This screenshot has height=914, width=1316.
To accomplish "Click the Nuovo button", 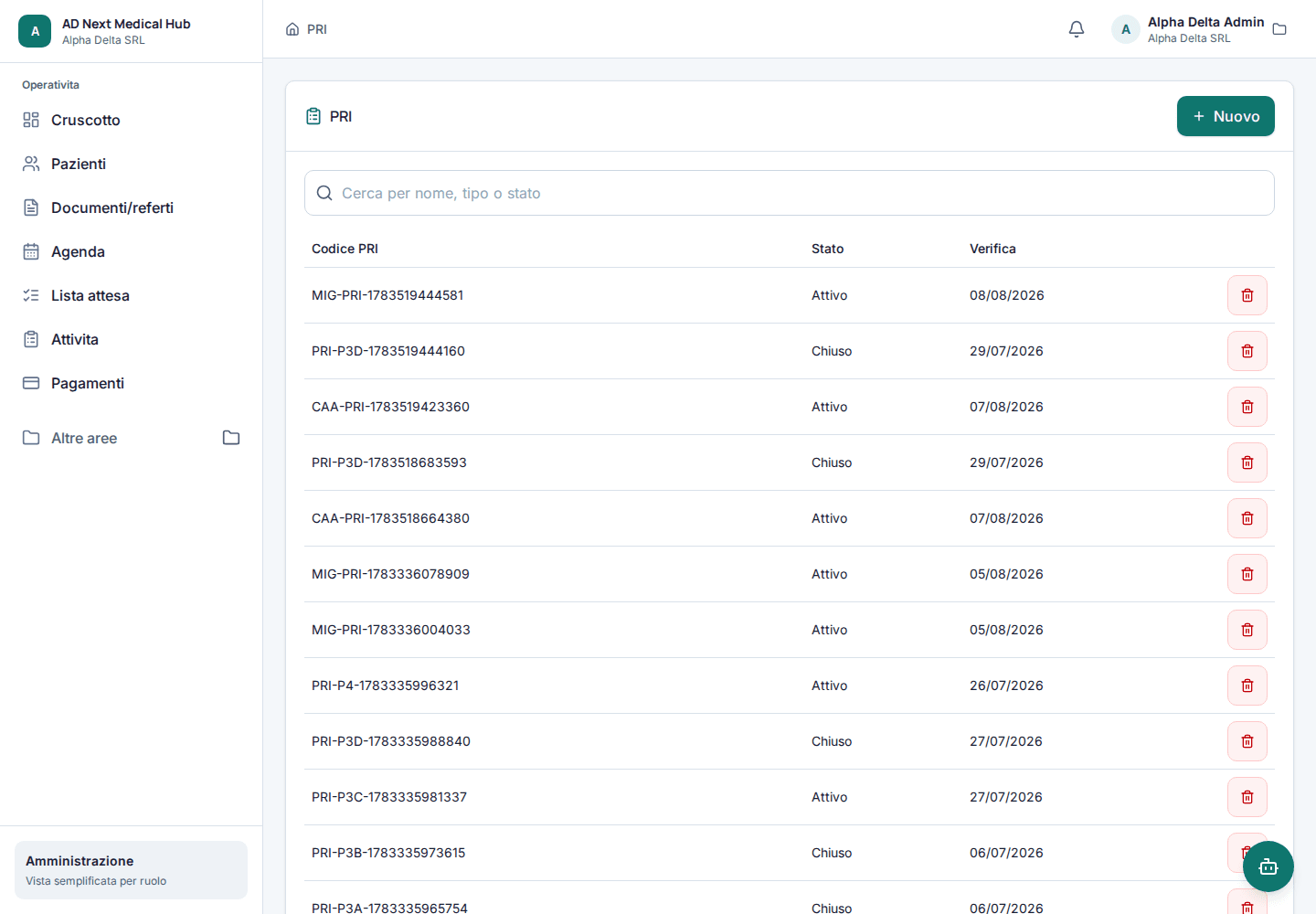I will [x=1226, y=116].
